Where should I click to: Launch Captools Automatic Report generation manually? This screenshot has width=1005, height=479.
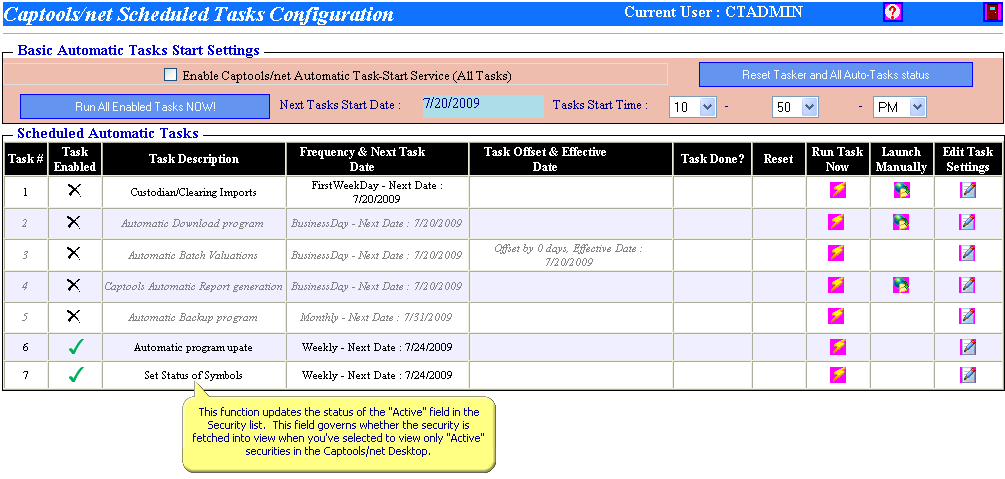[x=901, y=286]
